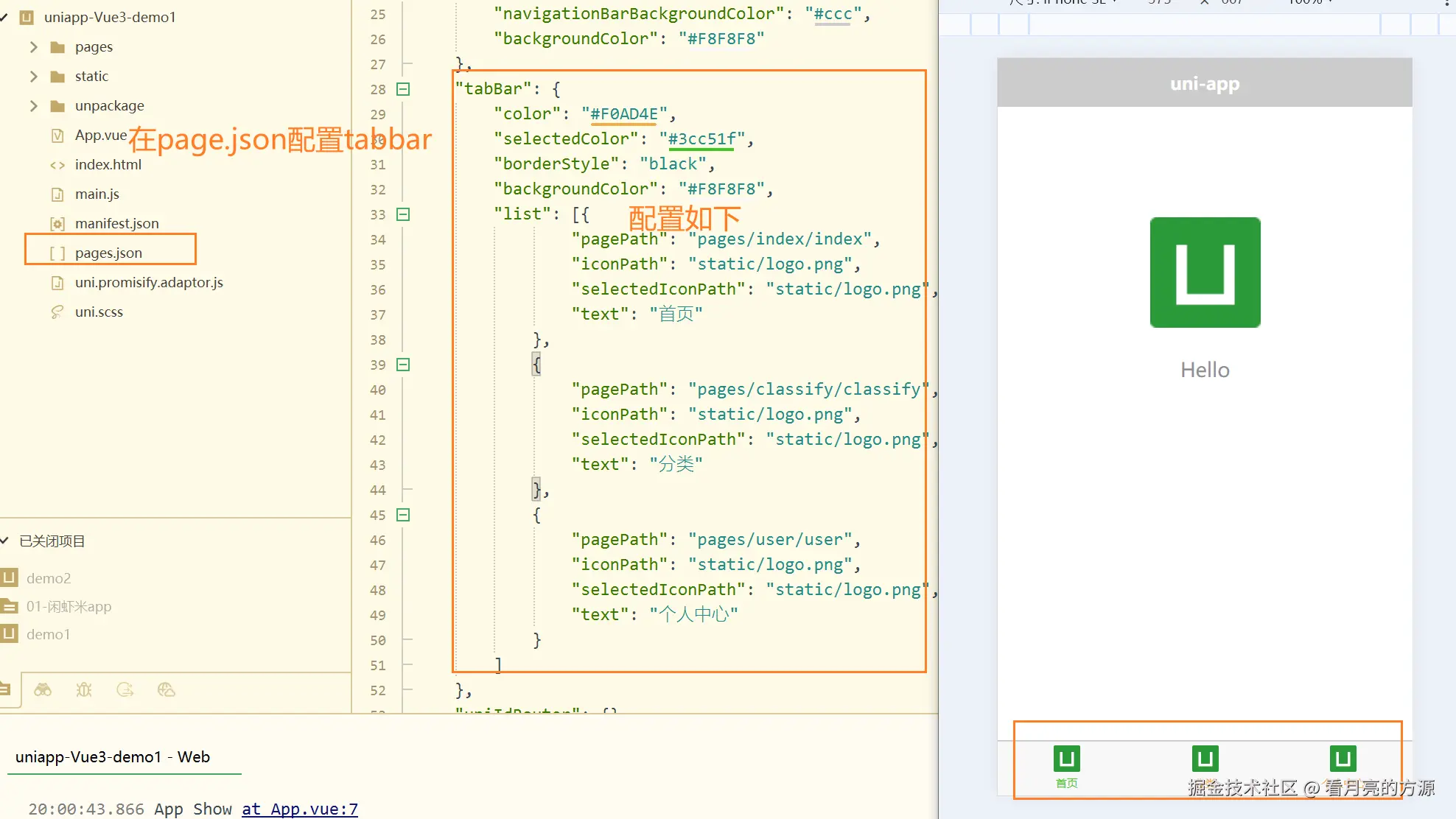The image size is (1456, 819).
Task: Tap the middle tab bar logo icon
Action: coord(1205,759)
